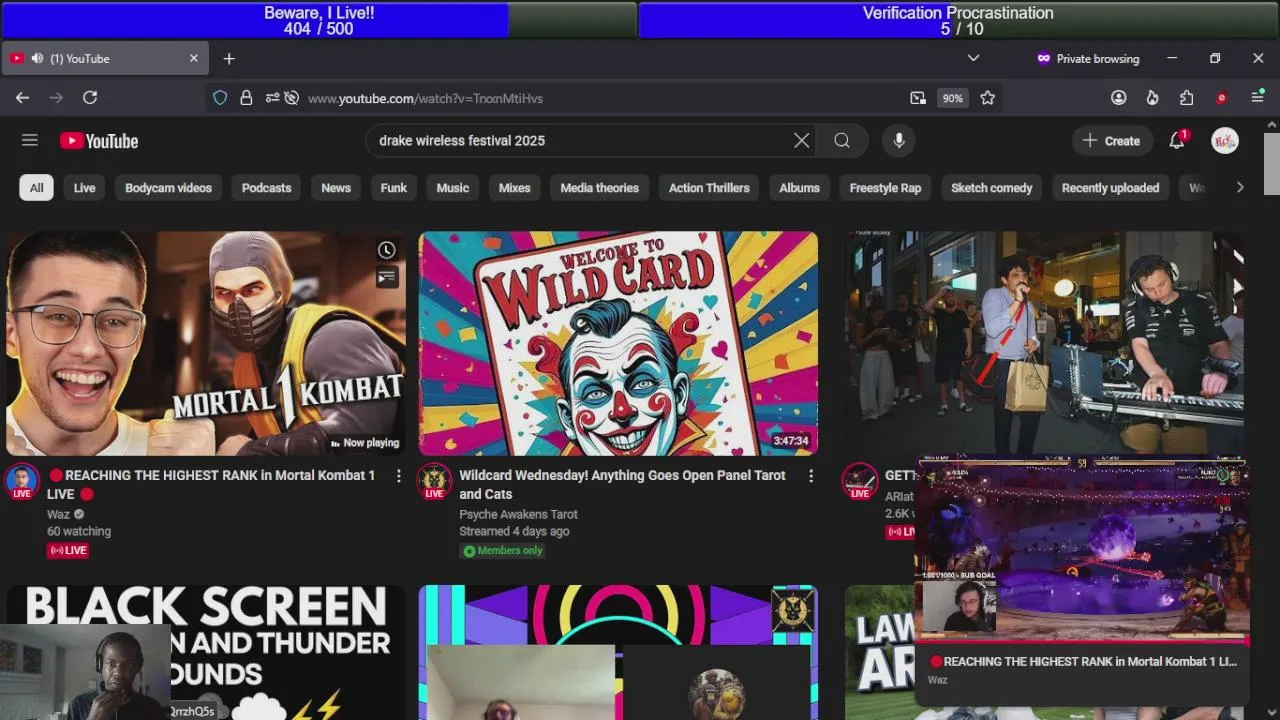The width and height of the screenshot is (1280, 720).
Task: Bookmark this page with the star
Action: (988, 98)
